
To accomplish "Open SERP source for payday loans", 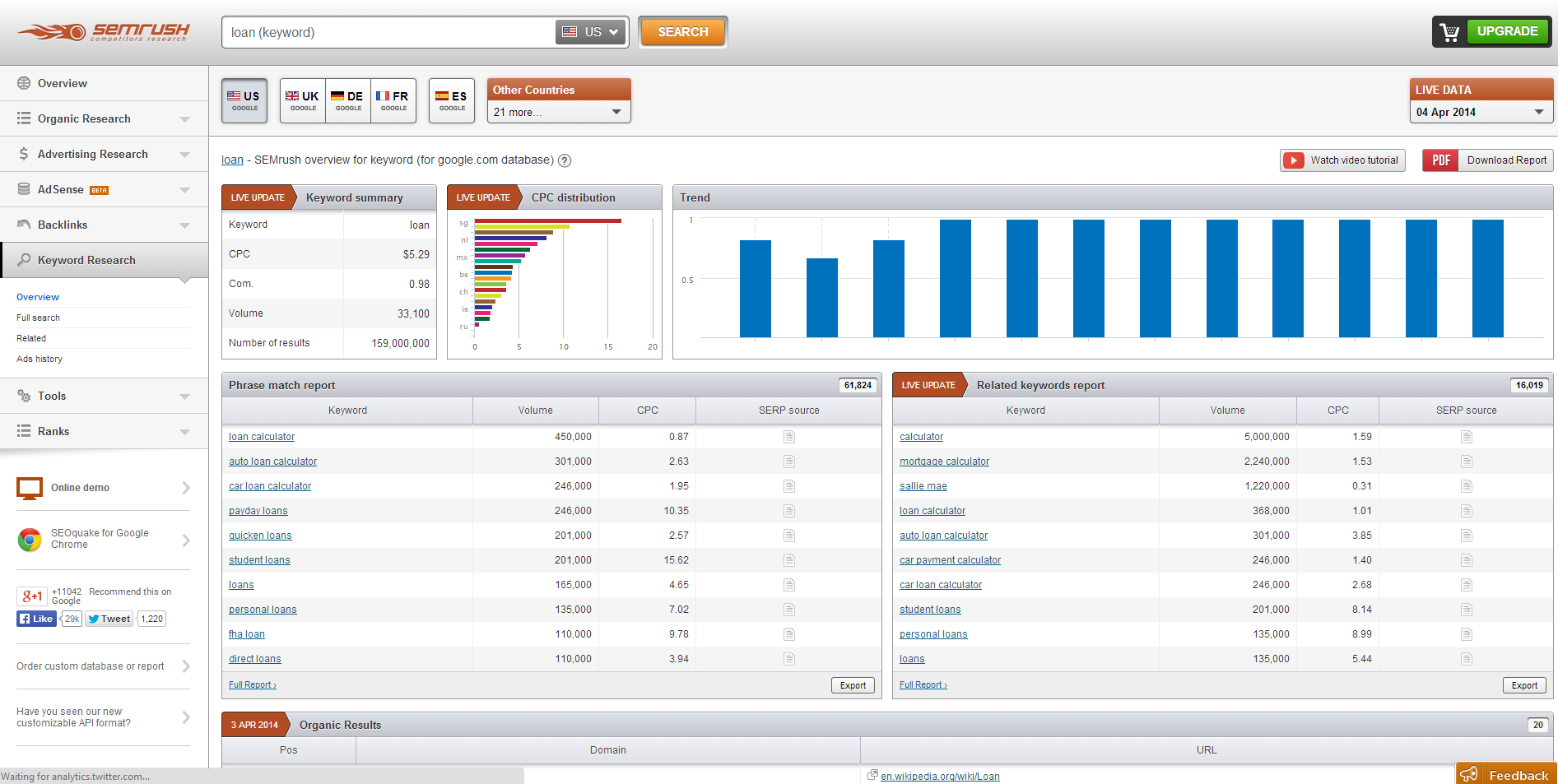I will pos(789,511).
